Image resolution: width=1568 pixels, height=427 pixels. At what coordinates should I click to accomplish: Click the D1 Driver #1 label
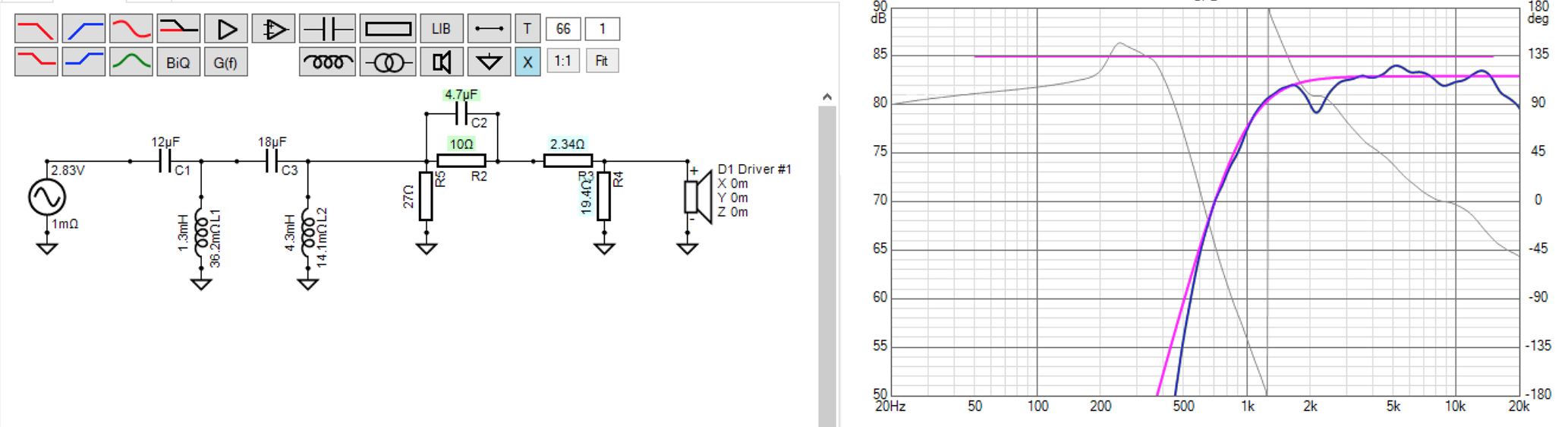coord(754,169)
